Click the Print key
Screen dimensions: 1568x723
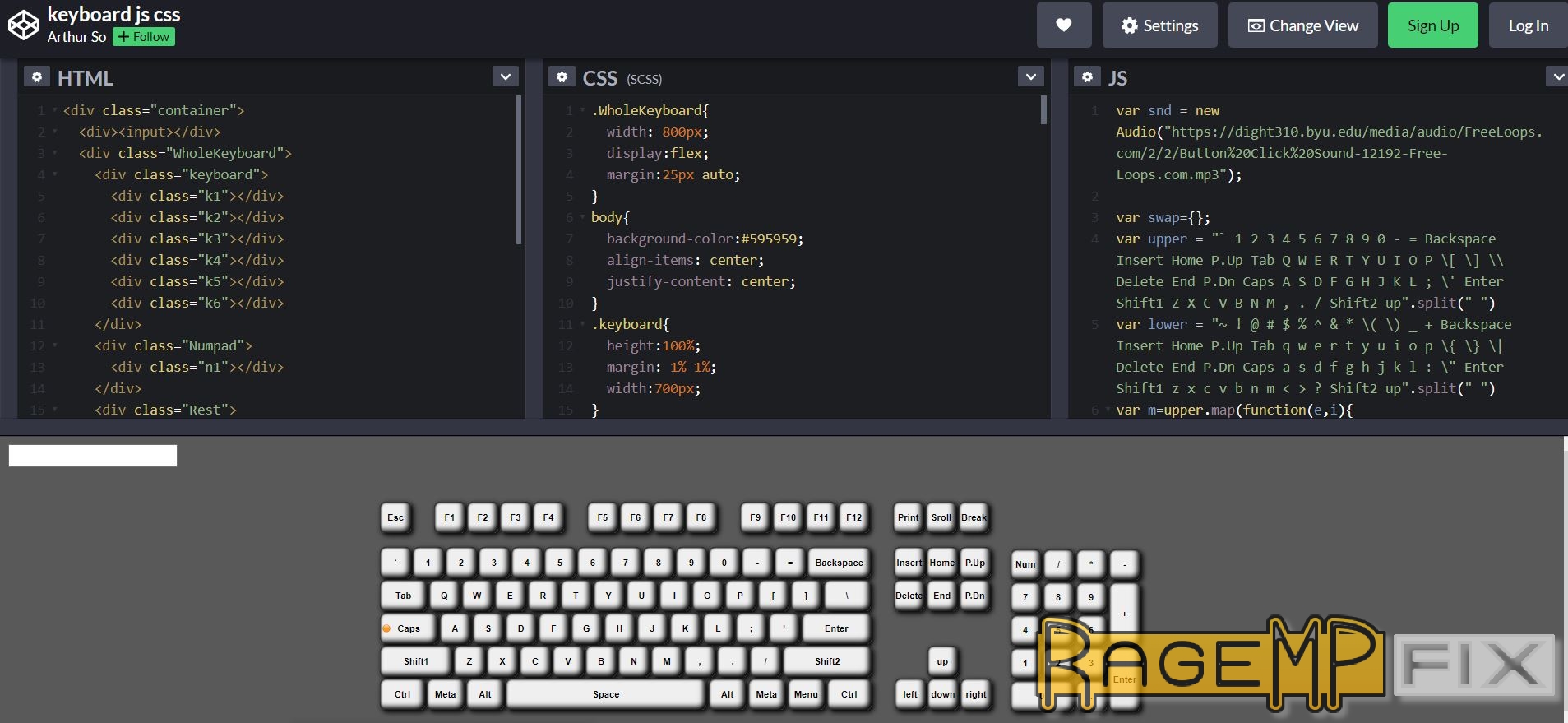pos(909,517)
